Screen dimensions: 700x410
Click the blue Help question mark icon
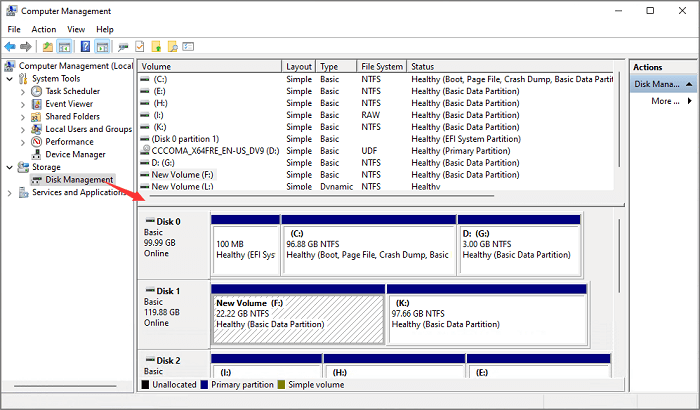click(x=85, y=46)
